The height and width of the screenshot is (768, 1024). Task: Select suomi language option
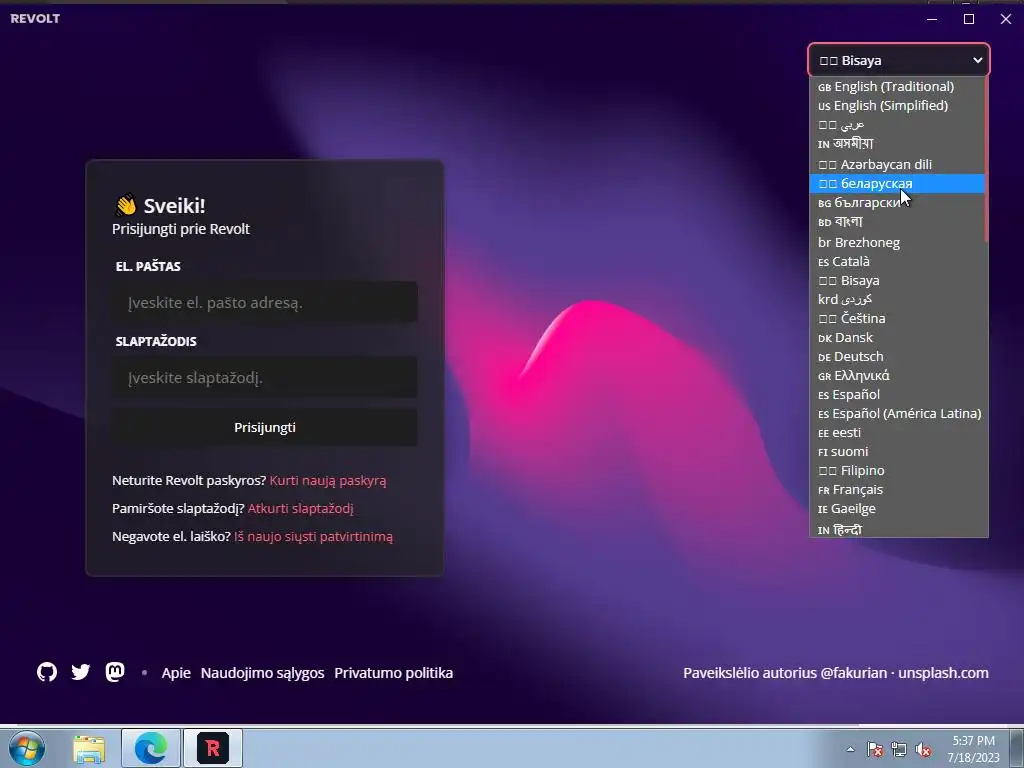pyautogui.click(x=897, y=451)
